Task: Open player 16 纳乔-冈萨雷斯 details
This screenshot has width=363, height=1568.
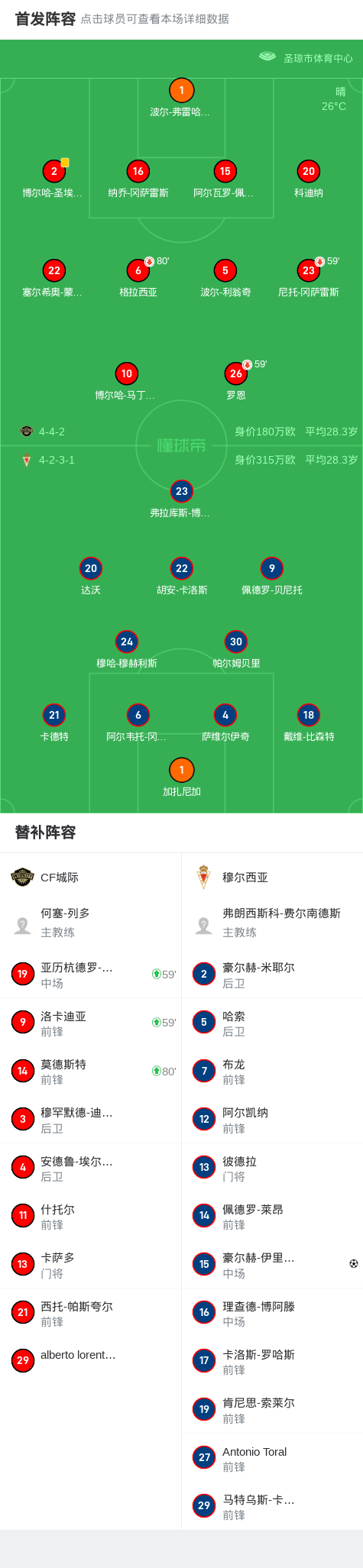Action: click(138, 171)
